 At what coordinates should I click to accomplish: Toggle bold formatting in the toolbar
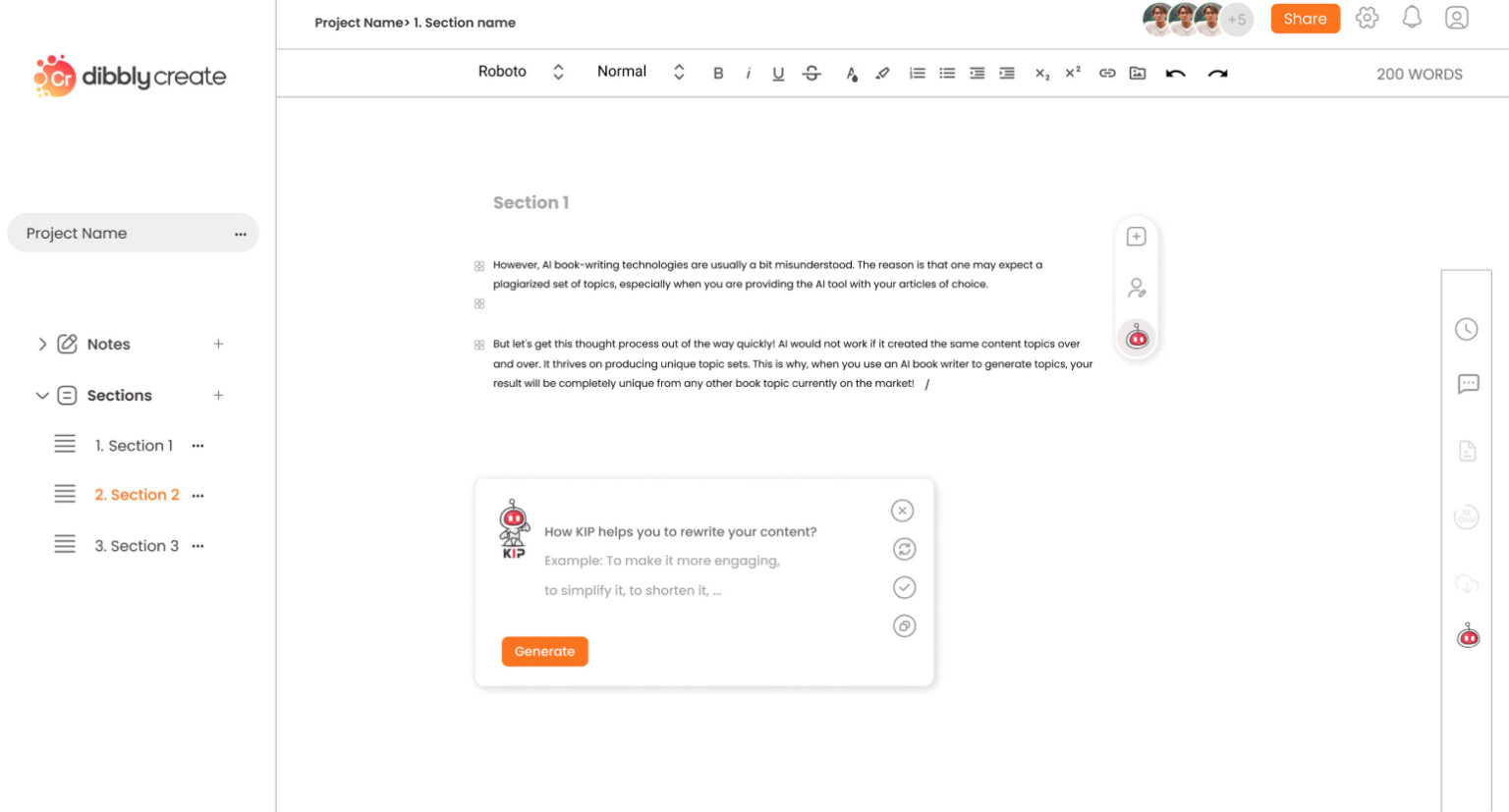pos(718,73)
